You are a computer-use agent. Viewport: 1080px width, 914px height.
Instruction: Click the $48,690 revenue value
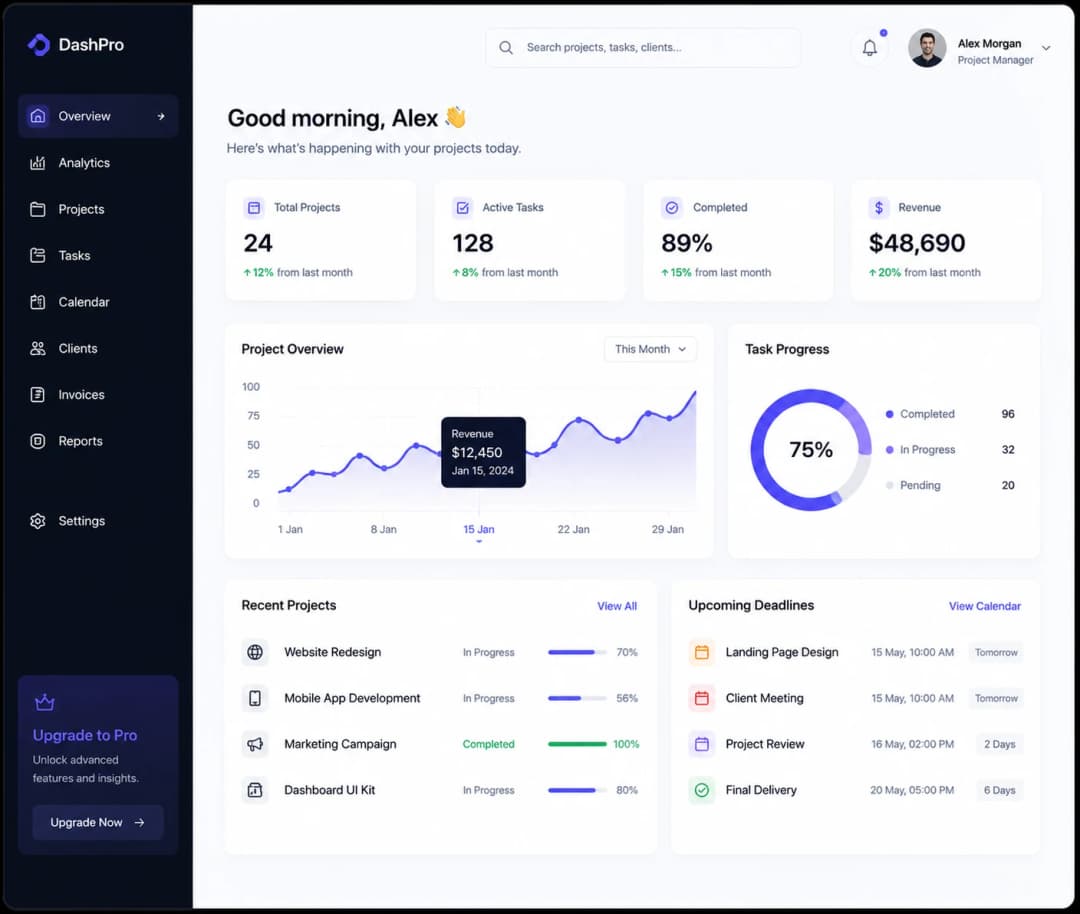[917, 243]
